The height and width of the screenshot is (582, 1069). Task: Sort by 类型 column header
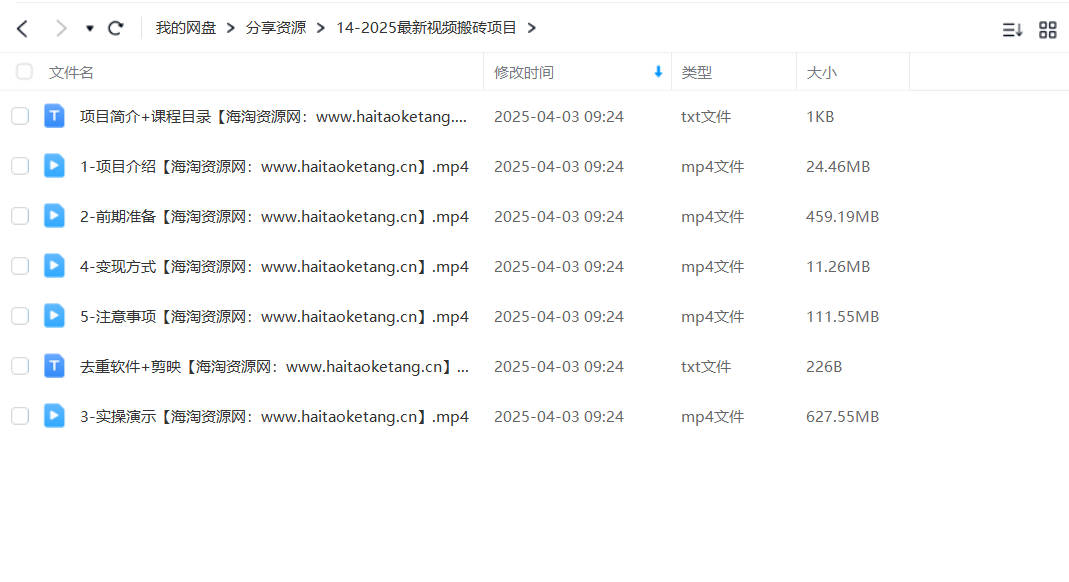(696, 73)
